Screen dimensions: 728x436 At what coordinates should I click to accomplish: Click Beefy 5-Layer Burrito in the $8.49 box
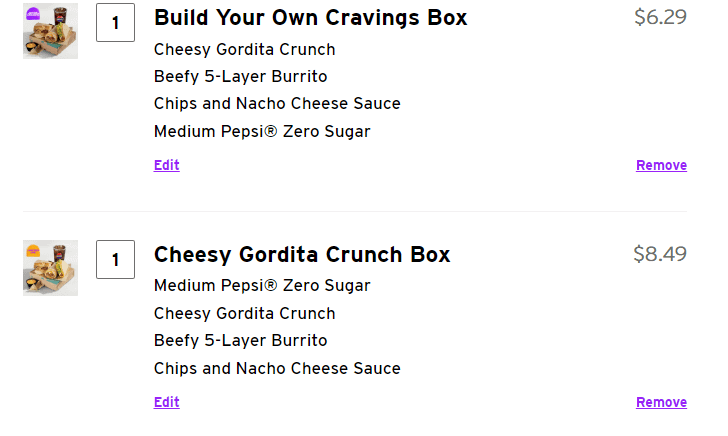pyautogui.click(x=241, y=340)
